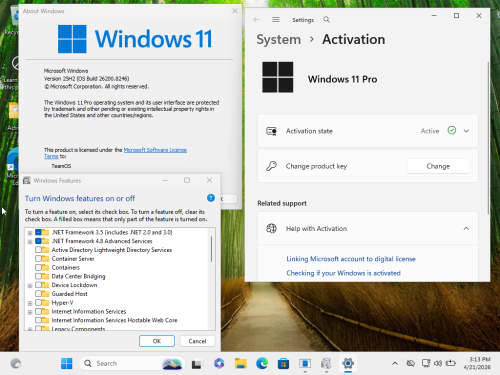This screenshot has width=500, height=375.
Task: Enable the Guarded Host checkbox
Action: click(x=38, y=294)
